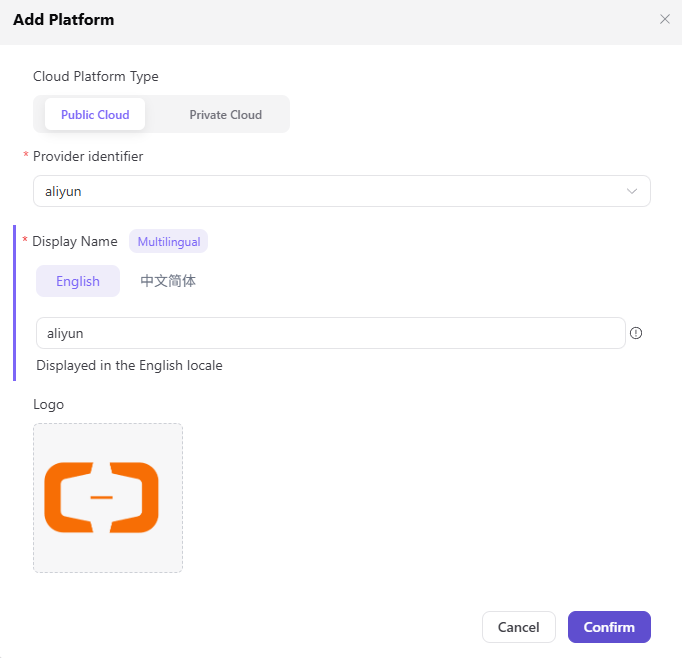This screenshot has height=658, width=682.
Task: Select Public Cloud platform type
Action: [95, 114]
